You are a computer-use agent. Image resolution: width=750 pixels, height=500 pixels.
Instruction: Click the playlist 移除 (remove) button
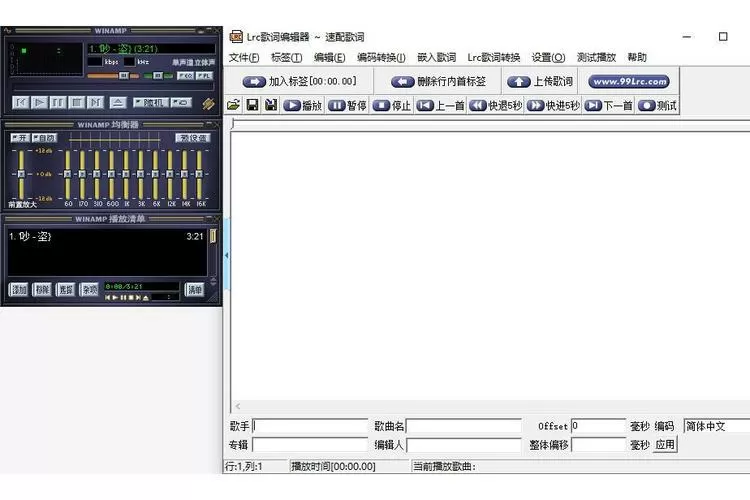tap(42, 289)
